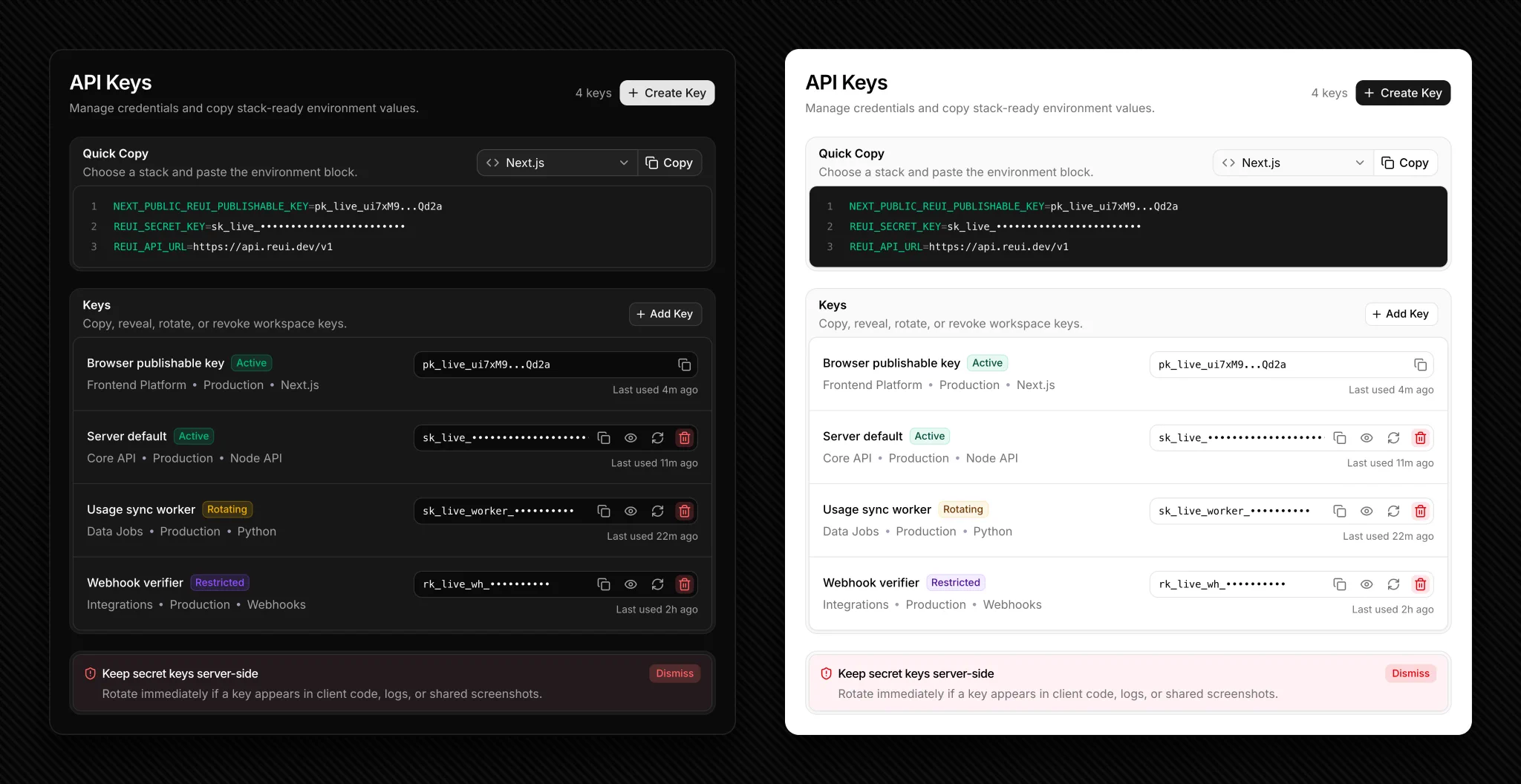
Task: Delete Webhook verifier key in dark panel
Action: (684, 584)
